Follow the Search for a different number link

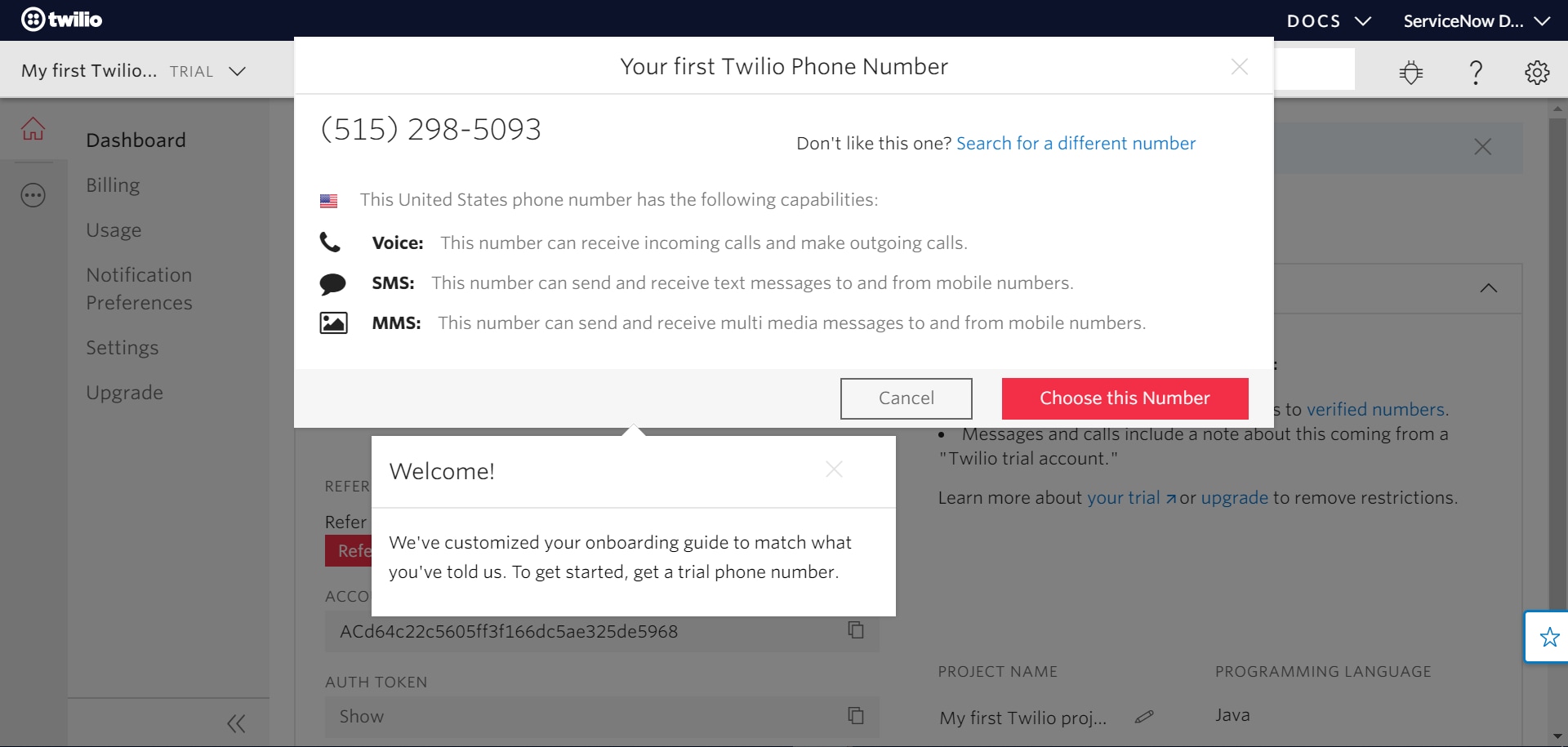pos(1075,143)
